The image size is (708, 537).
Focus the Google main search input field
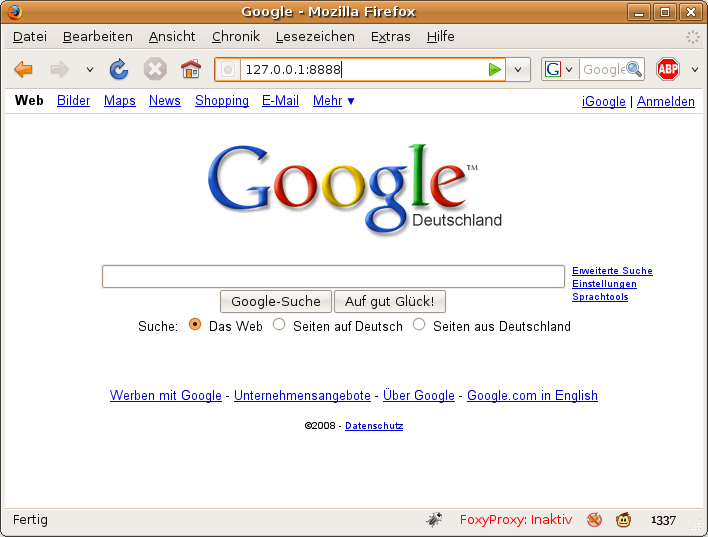pyautogui.click(x=333, y=276)
